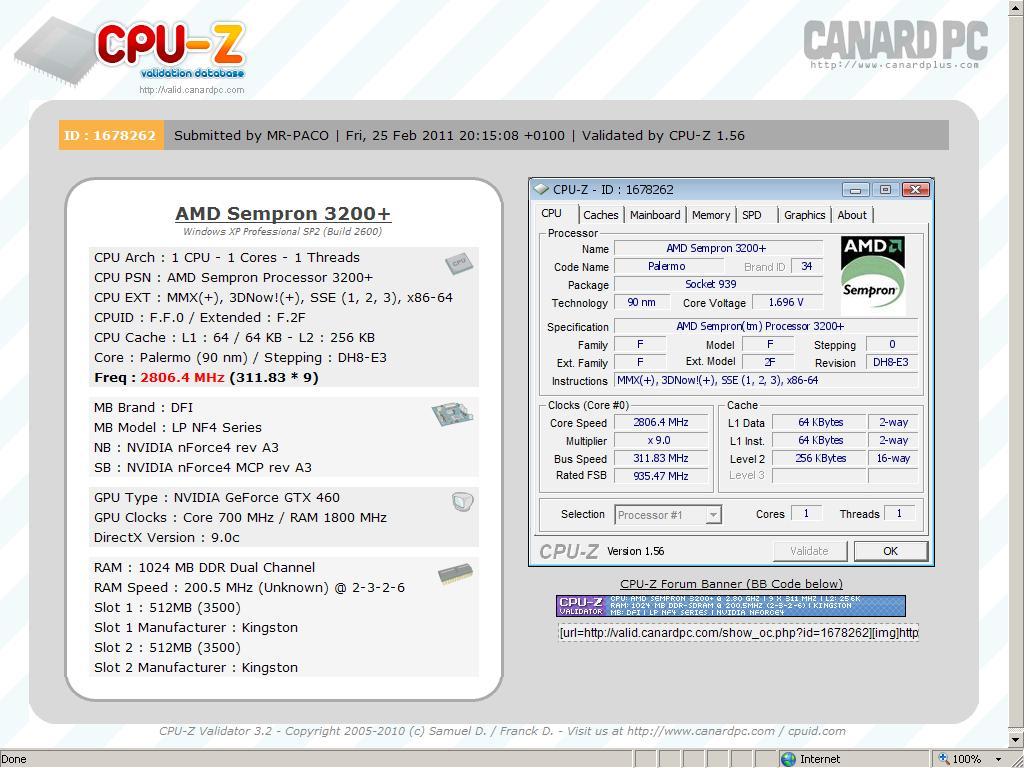Click the Brand ID 34 field

pos(807,266)
